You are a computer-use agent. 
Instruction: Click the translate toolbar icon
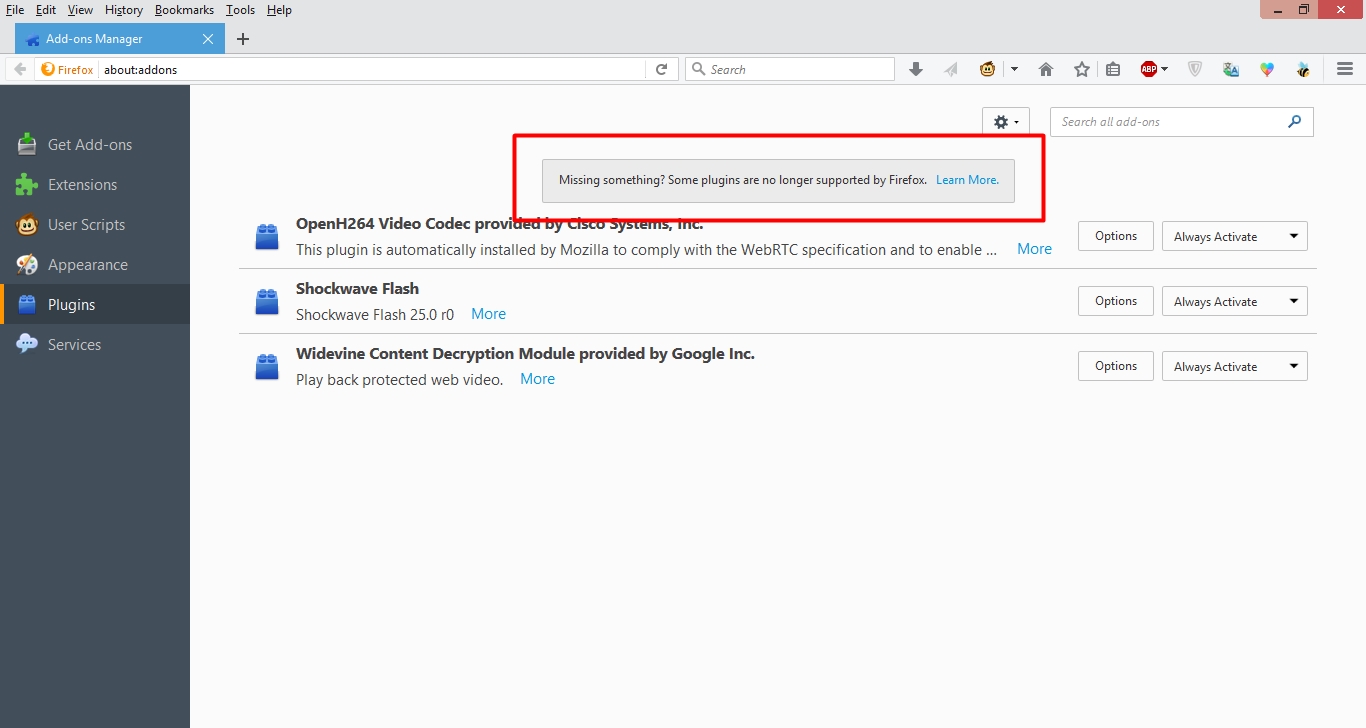pyautogui.click(x=1231, y=69)
